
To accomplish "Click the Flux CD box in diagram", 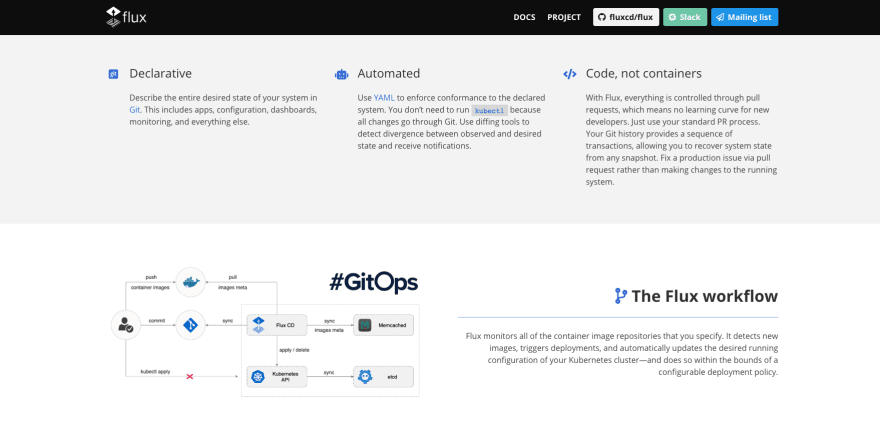I will (277, 325).
